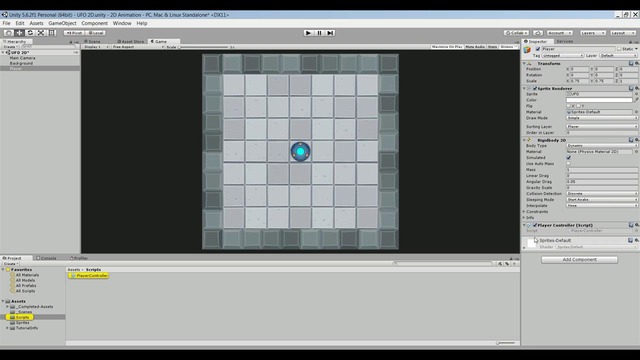Select the PlayerController script asset
640x360 pixels.
(x=89, y=276)
